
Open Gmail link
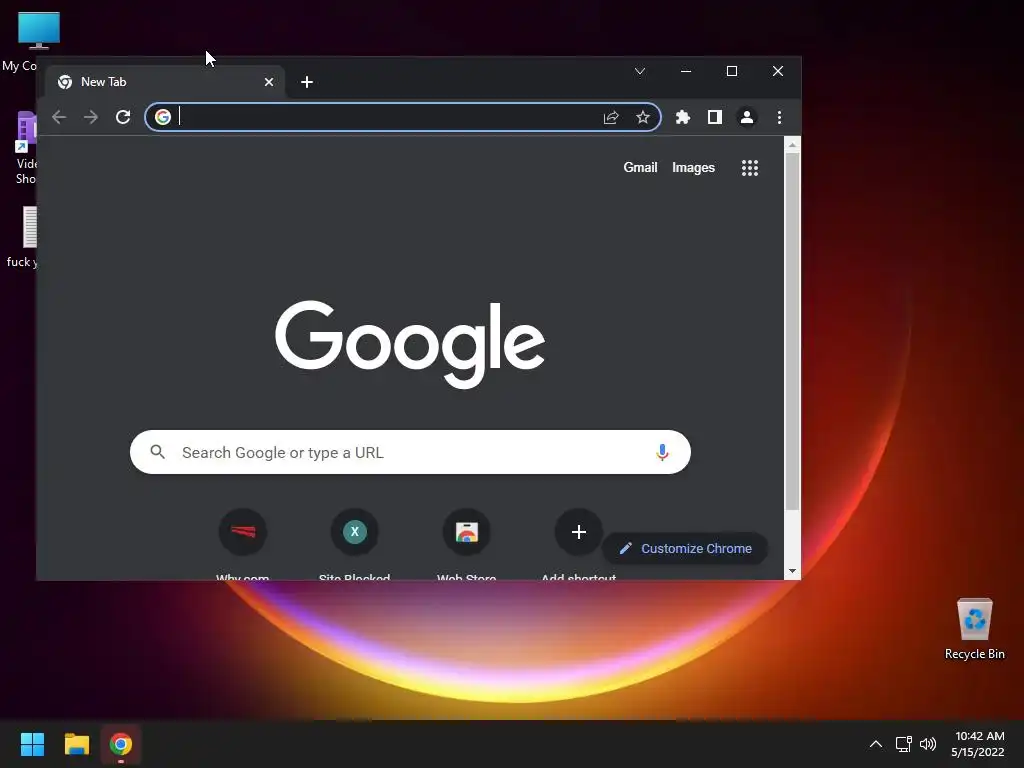(640, 168)
